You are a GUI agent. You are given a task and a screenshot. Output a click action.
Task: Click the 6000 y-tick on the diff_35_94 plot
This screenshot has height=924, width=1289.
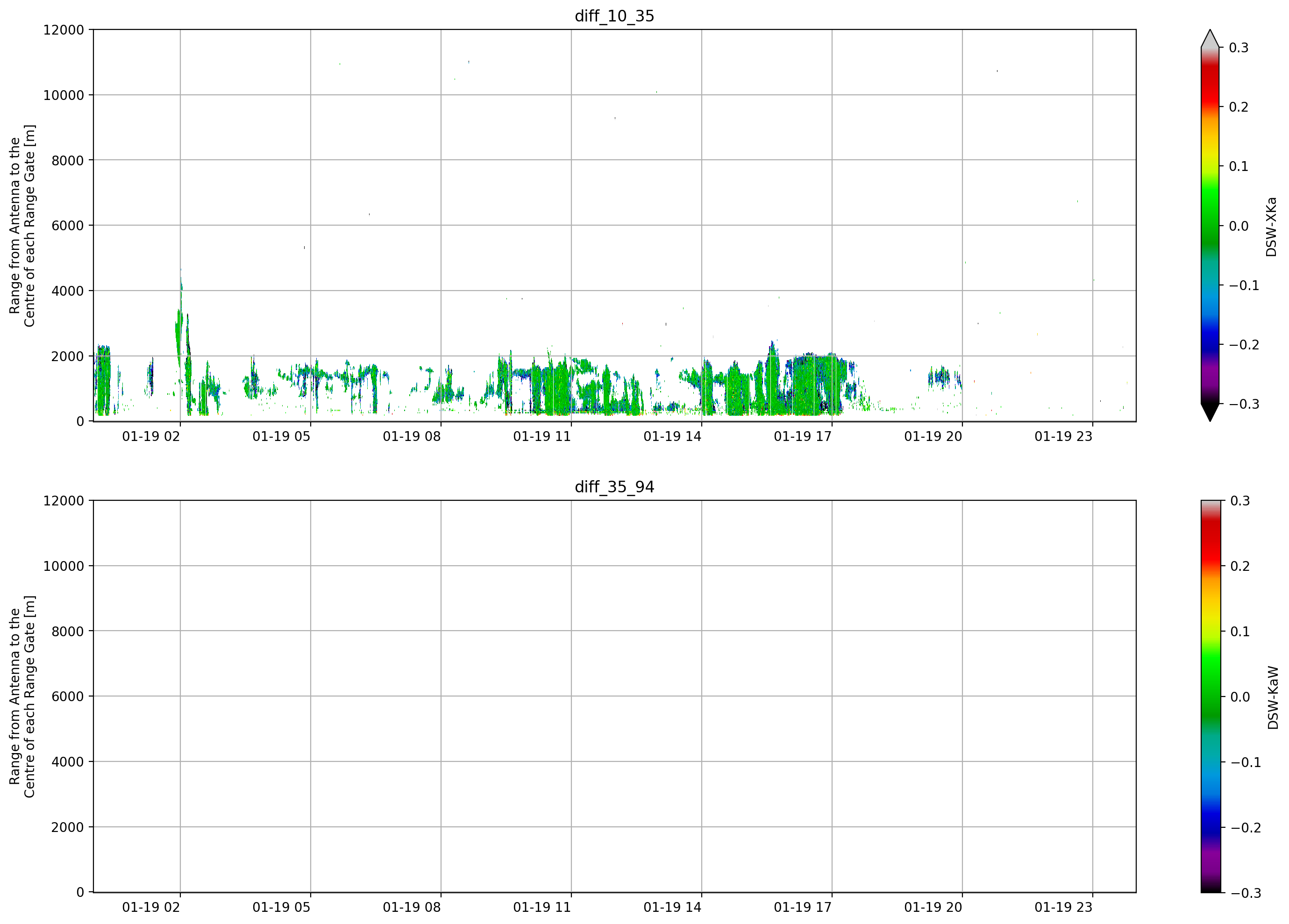pyautogui.click(x=68, y=697)
